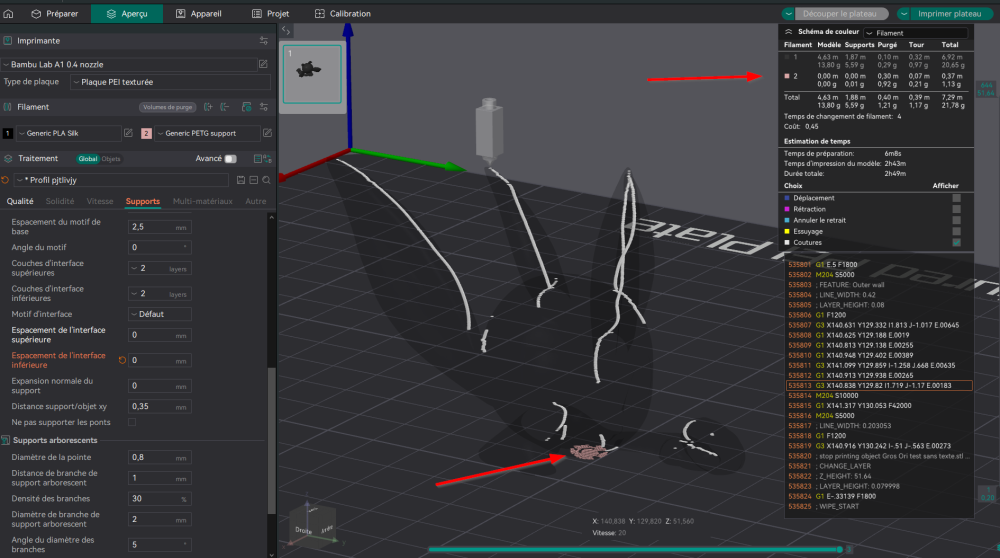Collapse the Schéma de couleur legend panel
The width and height of the screenshot is (1000, 558).
(788, 31)
